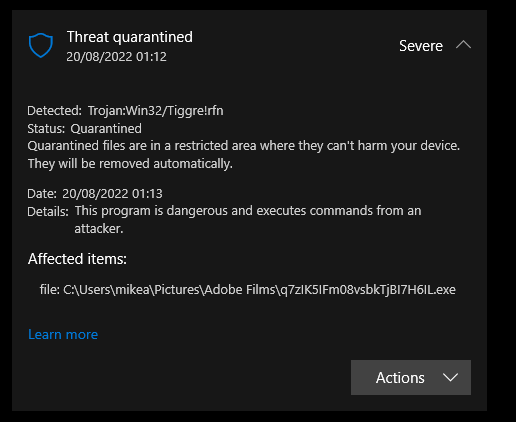The image size is (516, 422).
Task: Select the Severe severity label
Action: (x=421, y=46)
